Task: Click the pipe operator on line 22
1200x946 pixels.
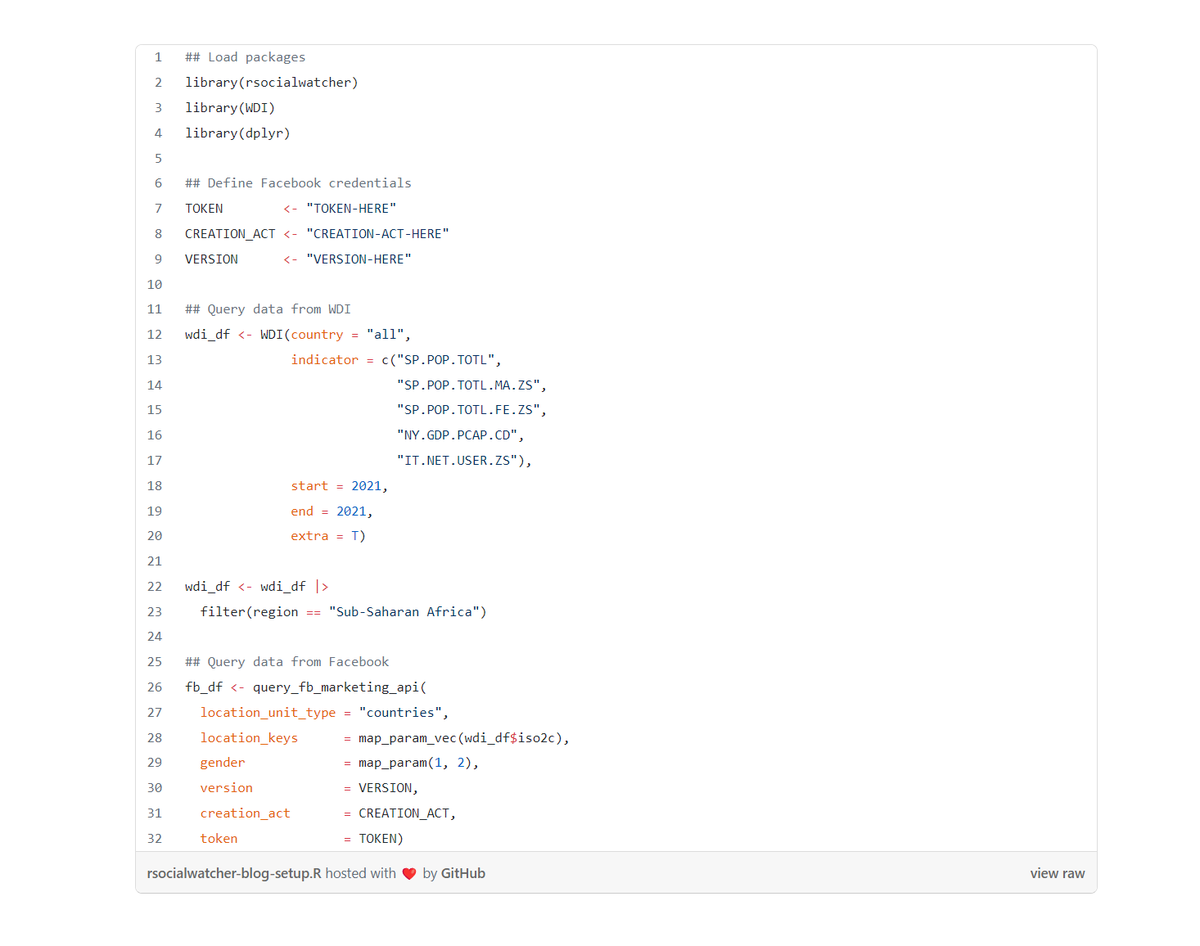Action: (321, 586)
